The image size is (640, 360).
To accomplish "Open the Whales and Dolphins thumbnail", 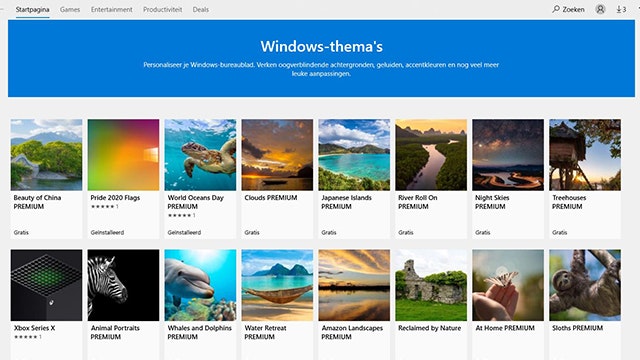I will (x=200, y=285).
